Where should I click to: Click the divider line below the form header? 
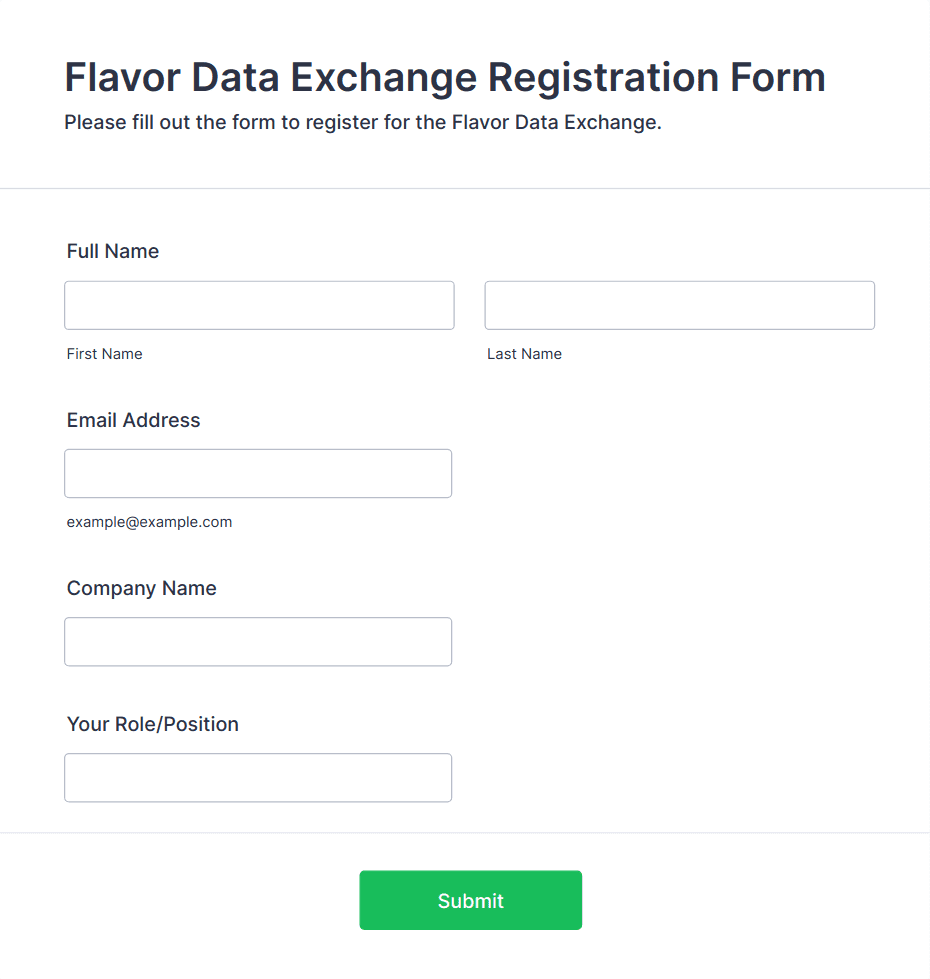click(465, 188)
